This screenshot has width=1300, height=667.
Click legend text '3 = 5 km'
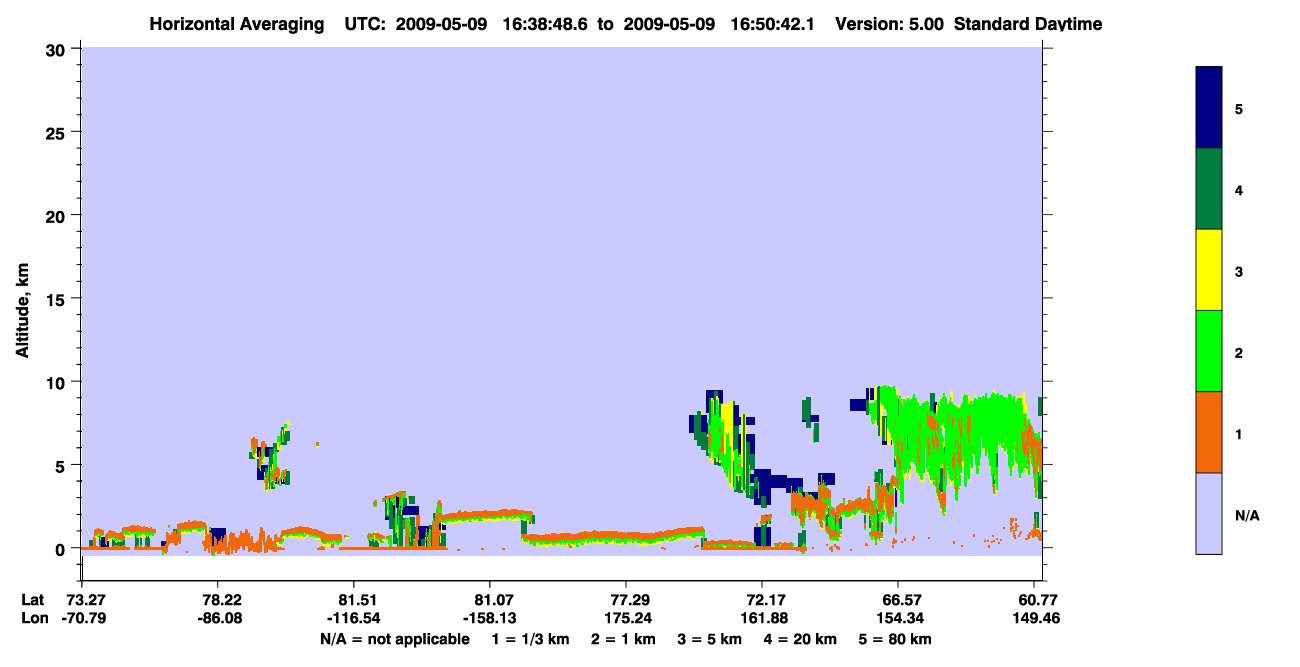[709, 639]
